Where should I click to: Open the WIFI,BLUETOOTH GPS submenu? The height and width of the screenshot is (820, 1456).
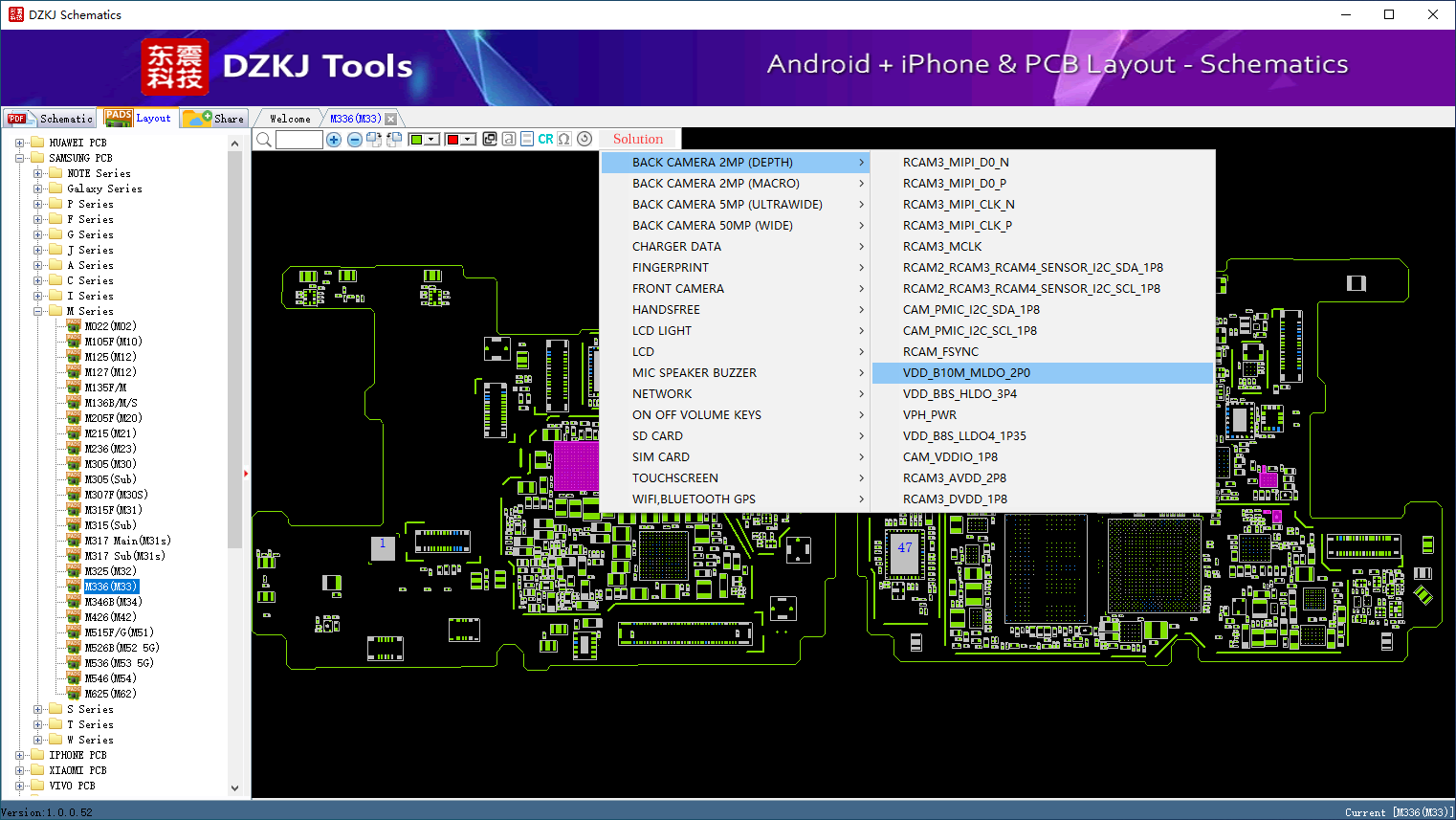point(735,499)
